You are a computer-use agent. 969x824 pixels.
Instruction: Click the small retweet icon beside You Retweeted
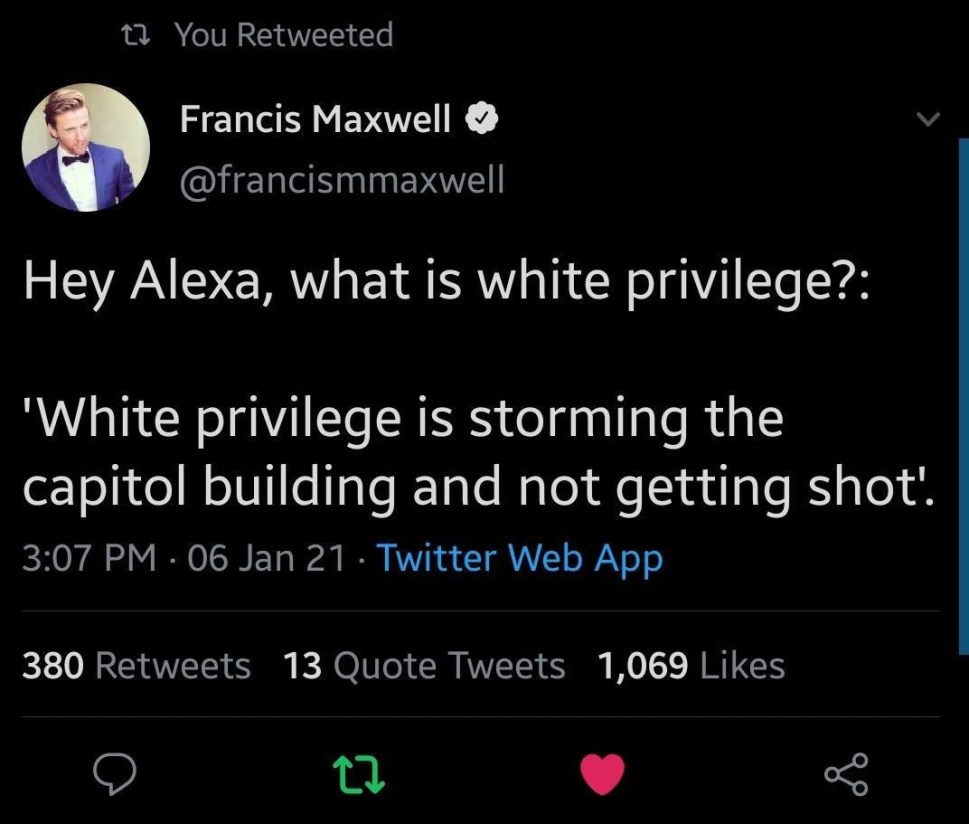point(132,35)
